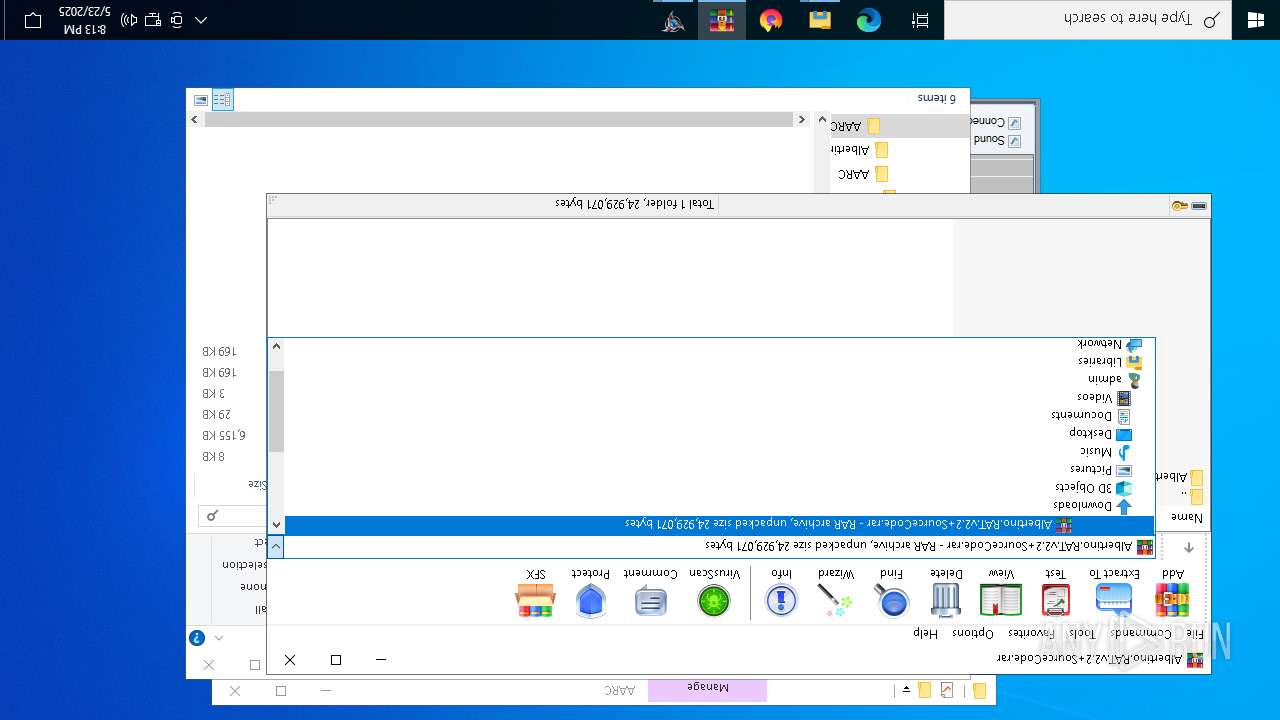Open the volume control in system tray
The image size is (1280, 720).
click(x=130, y=20)
